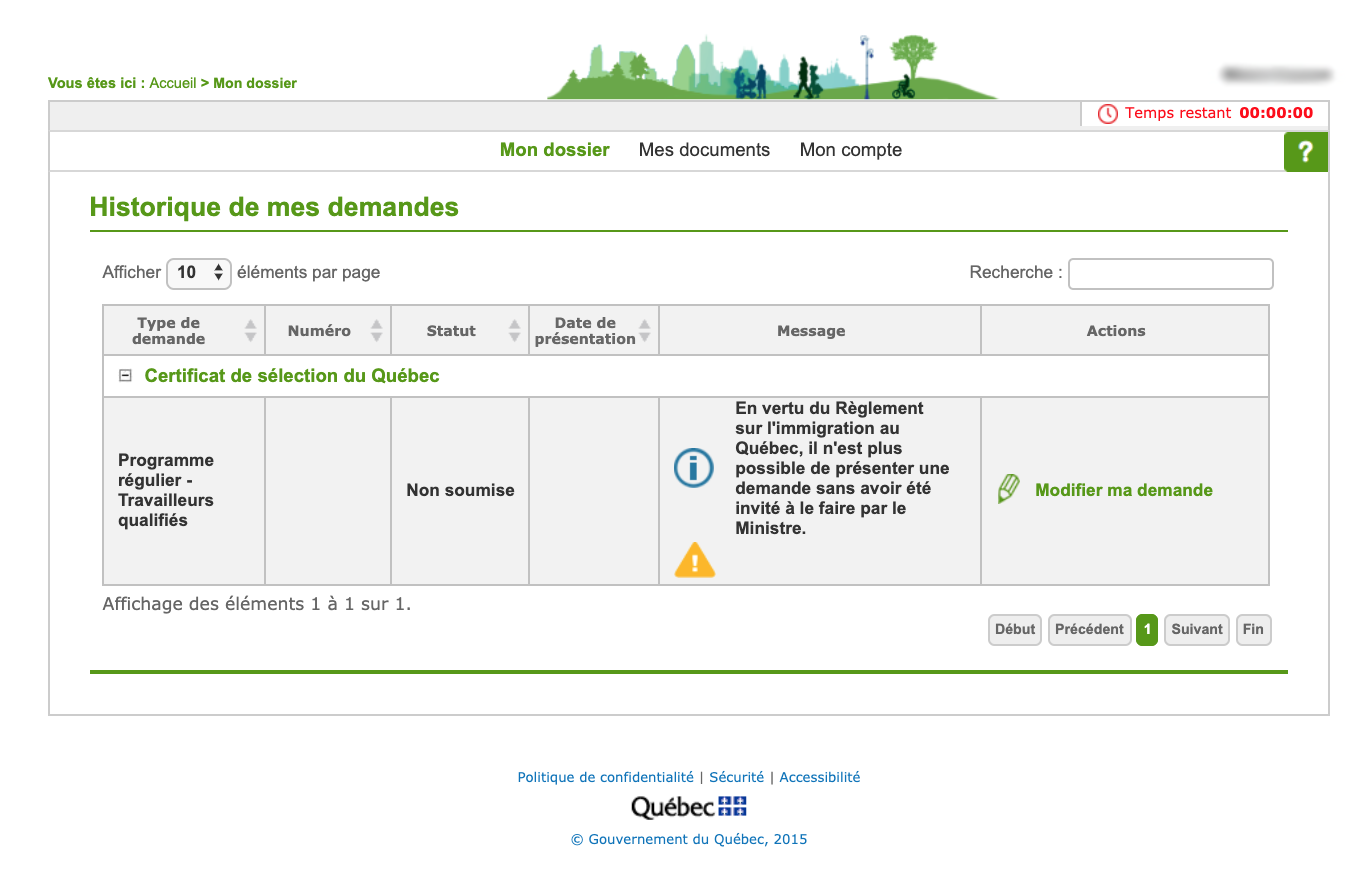Go to Mon compte tab
Viewport: 1372px width, 870px height.
[x=850, y=150]
